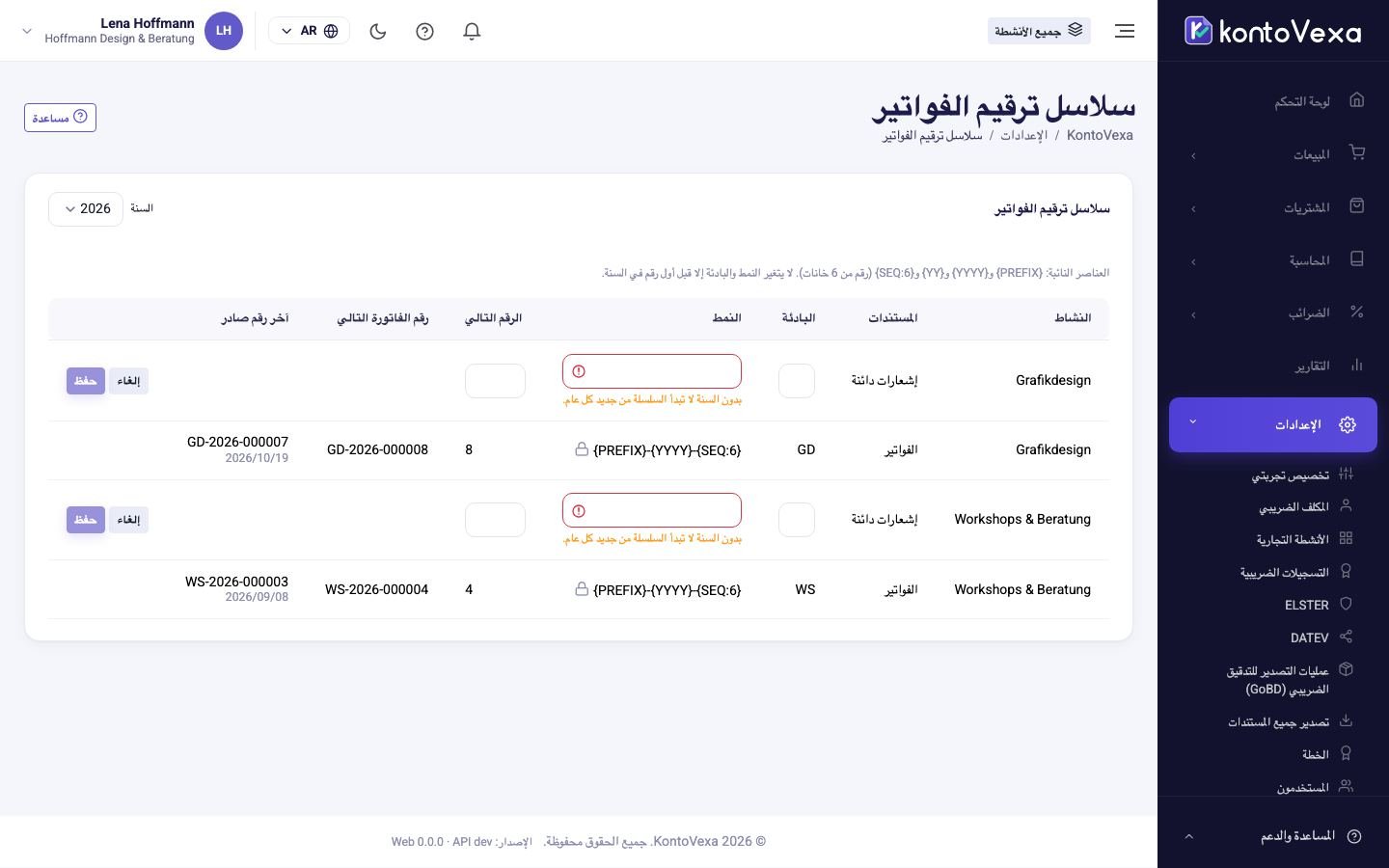The height and width of the screenshot is (868, 1389).
Task: Expand المحاسبة sidebar section
Action: tap(1272, 260)
